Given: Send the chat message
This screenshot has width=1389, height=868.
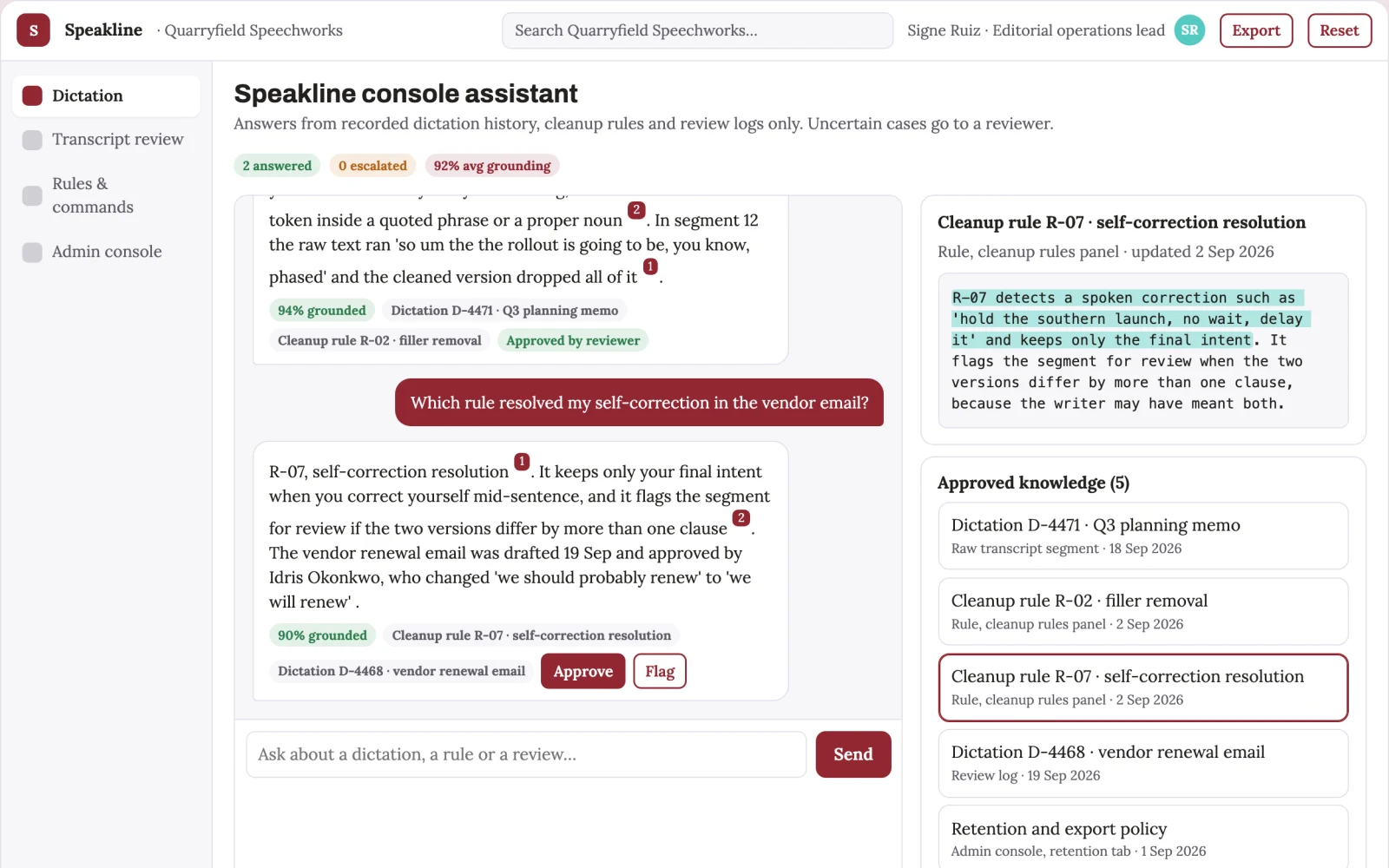Looking at the screenshot, I should [x=852, y=754].
